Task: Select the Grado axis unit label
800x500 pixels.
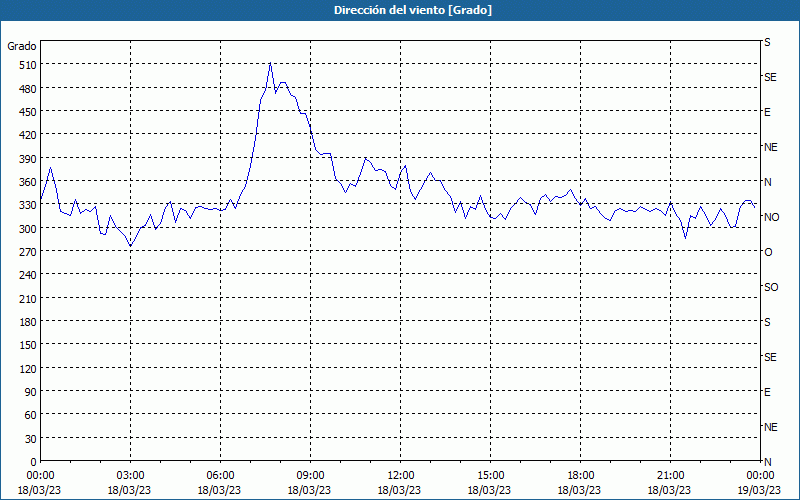Action: coord(22,46)
